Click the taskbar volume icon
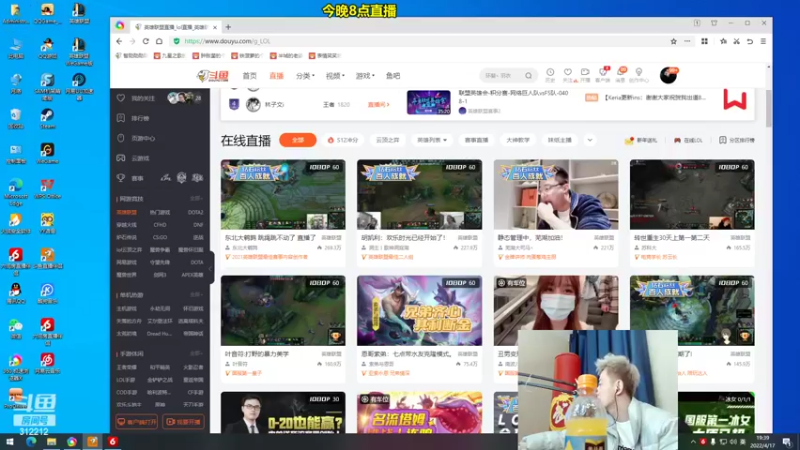 click(733, 442)
